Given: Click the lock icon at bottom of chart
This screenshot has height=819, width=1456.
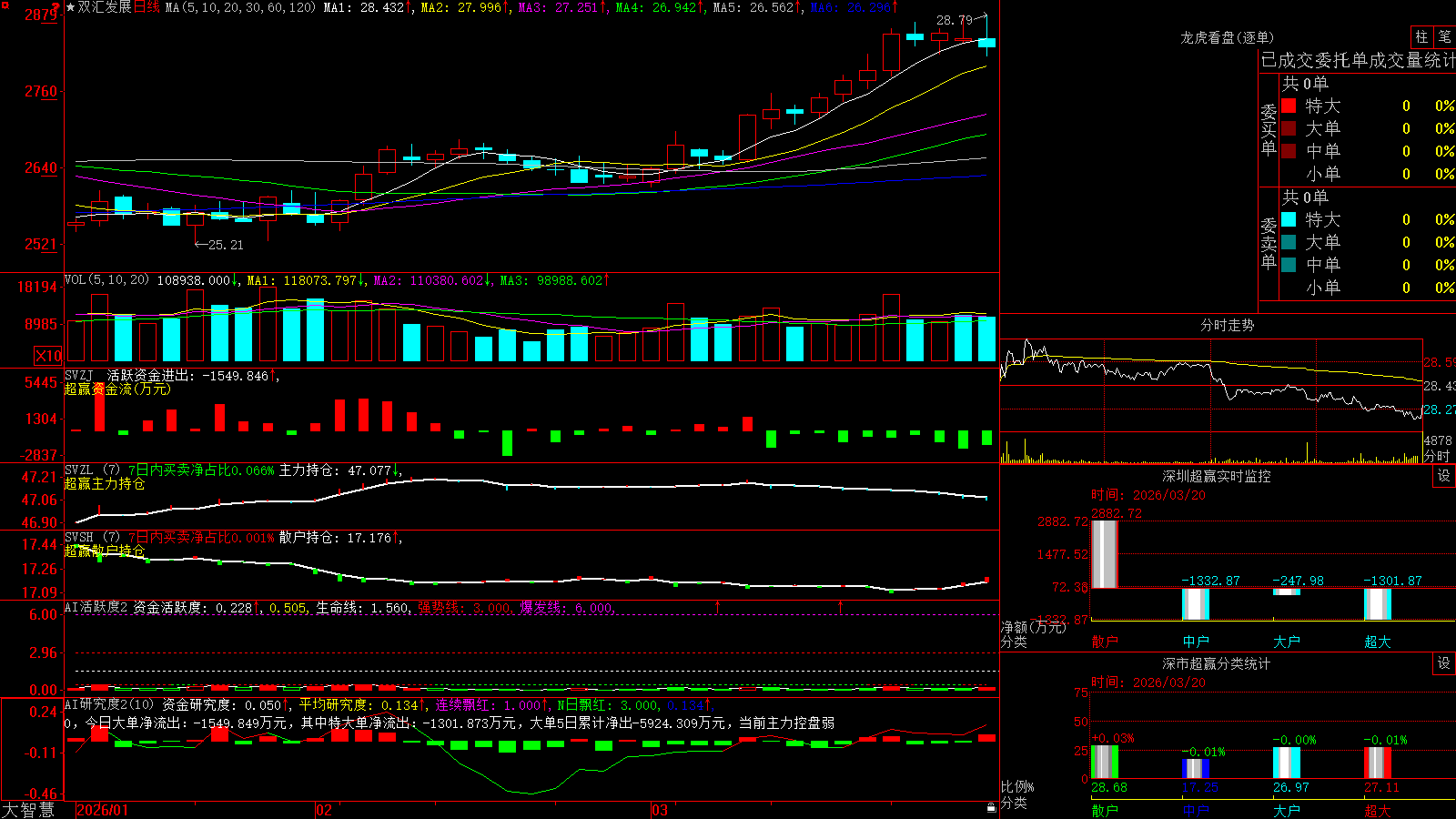Looking at the screenshot, I should click(x=992, y=808).
